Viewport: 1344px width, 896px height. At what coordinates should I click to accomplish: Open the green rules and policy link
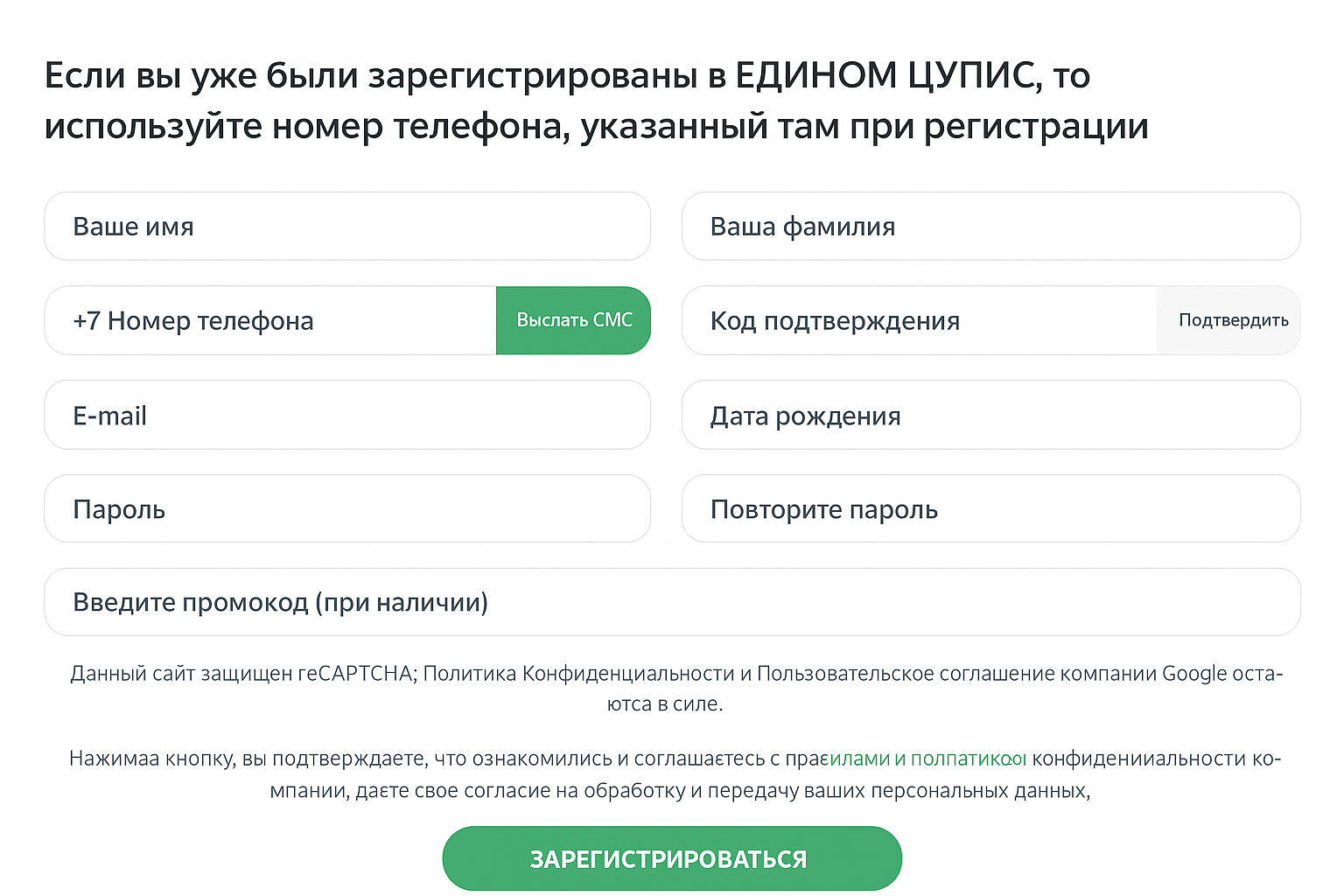pos(927,759)
